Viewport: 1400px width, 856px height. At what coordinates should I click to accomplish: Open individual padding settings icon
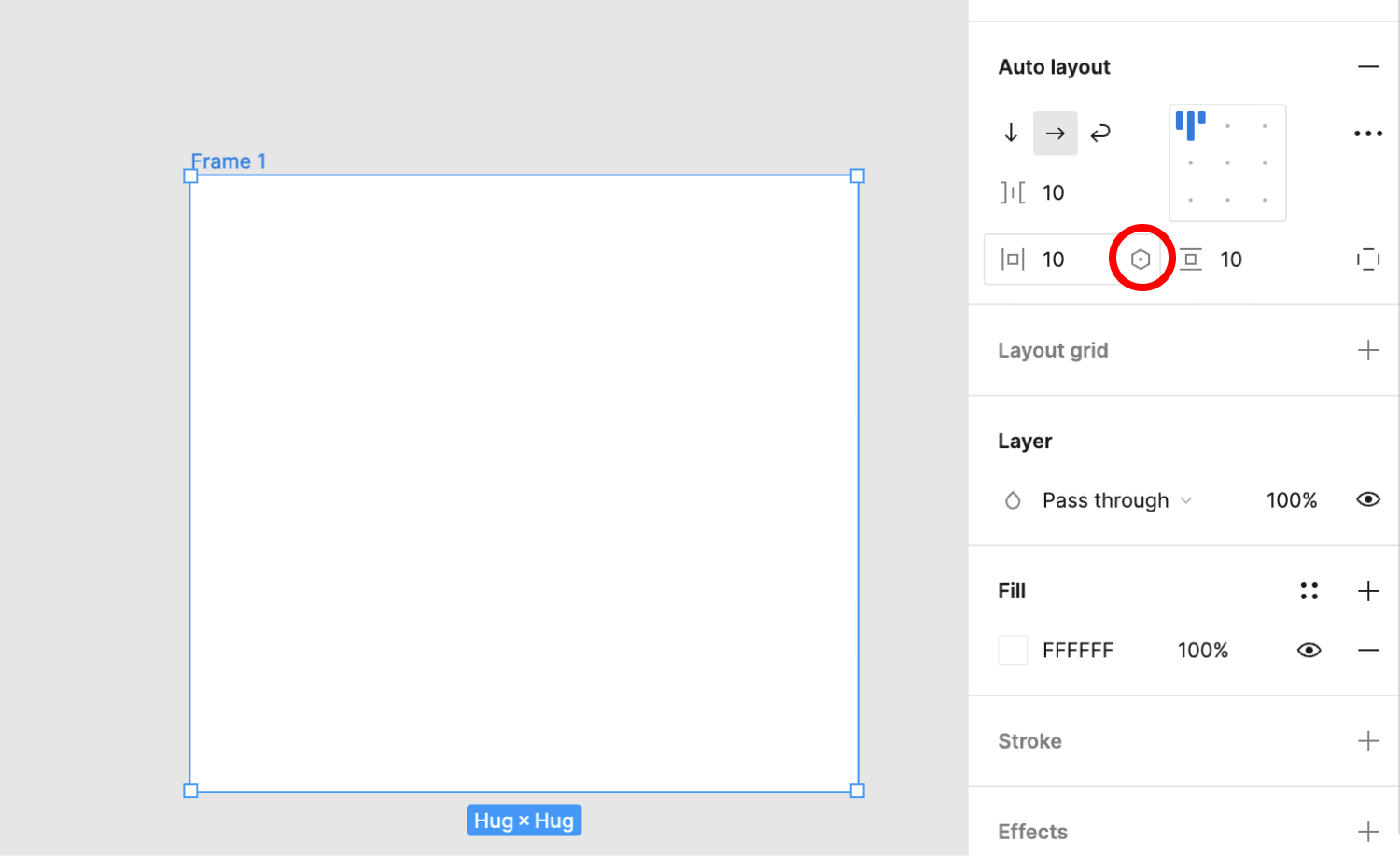tap(1367, 259)
